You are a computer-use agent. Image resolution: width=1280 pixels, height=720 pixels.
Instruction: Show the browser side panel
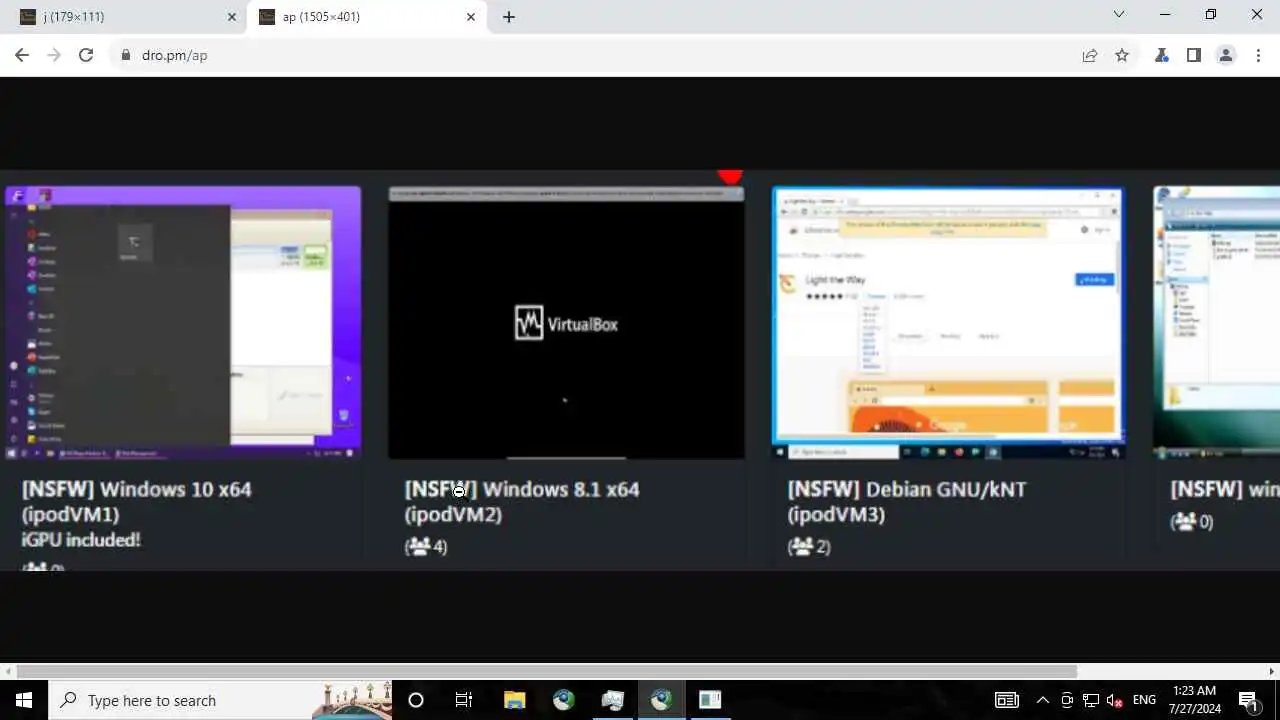point(1194,55)
